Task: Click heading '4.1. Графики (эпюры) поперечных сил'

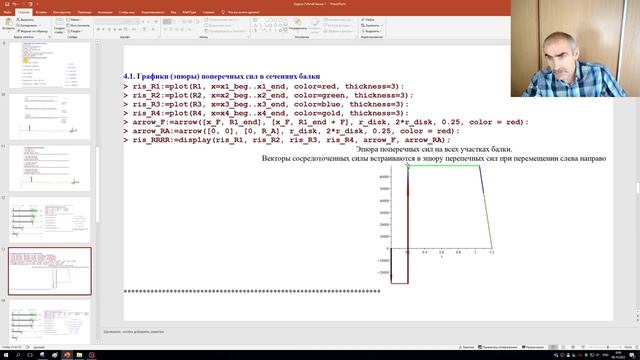Action: 222,76
